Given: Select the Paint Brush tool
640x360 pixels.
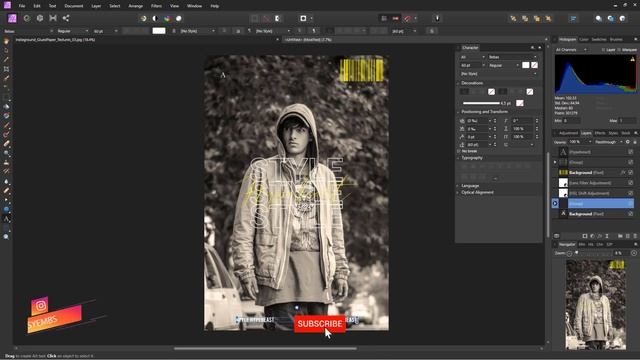Looking at the screenshot, I should coord(6,125).
